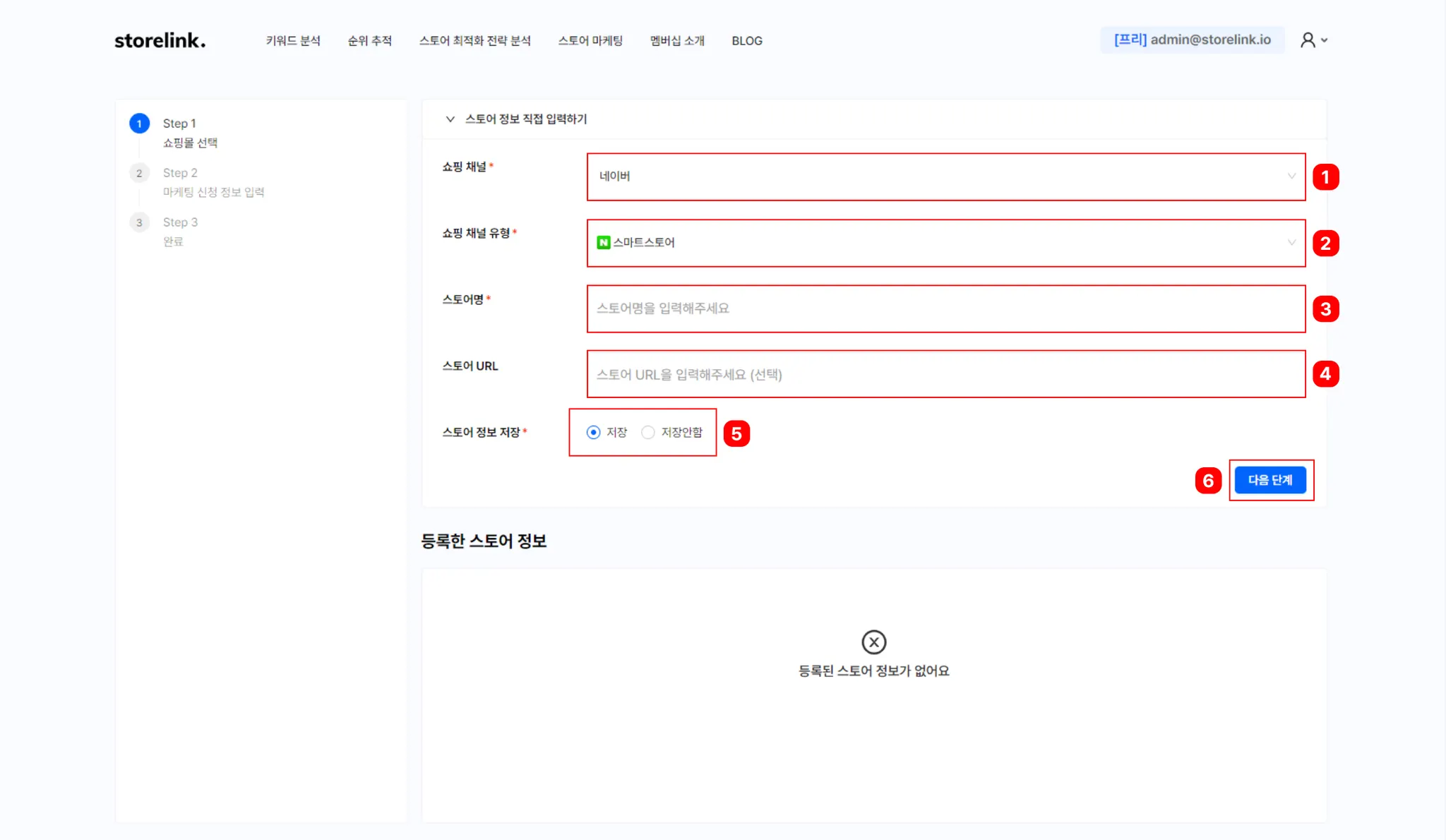The height and width of the screenshot is (840, 1446).
Task: Open the BLOG link
Action: (746, 41)
